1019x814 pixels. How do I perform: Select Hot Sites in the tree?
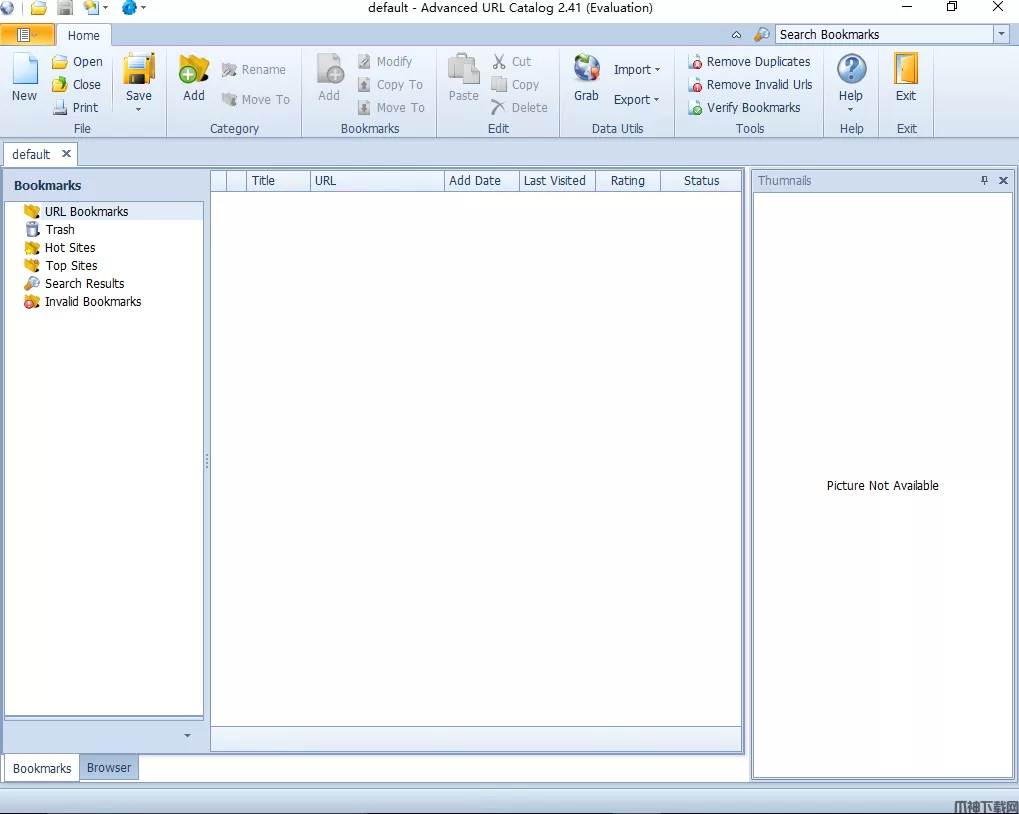tap(60, 248)
